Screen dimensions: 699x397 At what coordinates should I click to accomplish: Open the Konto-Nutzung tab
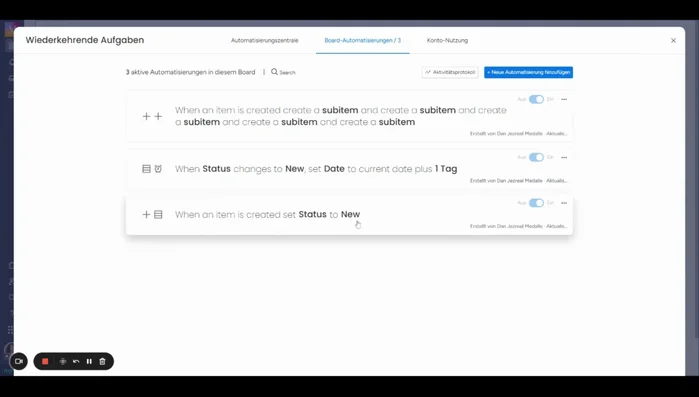click(447, 41)
